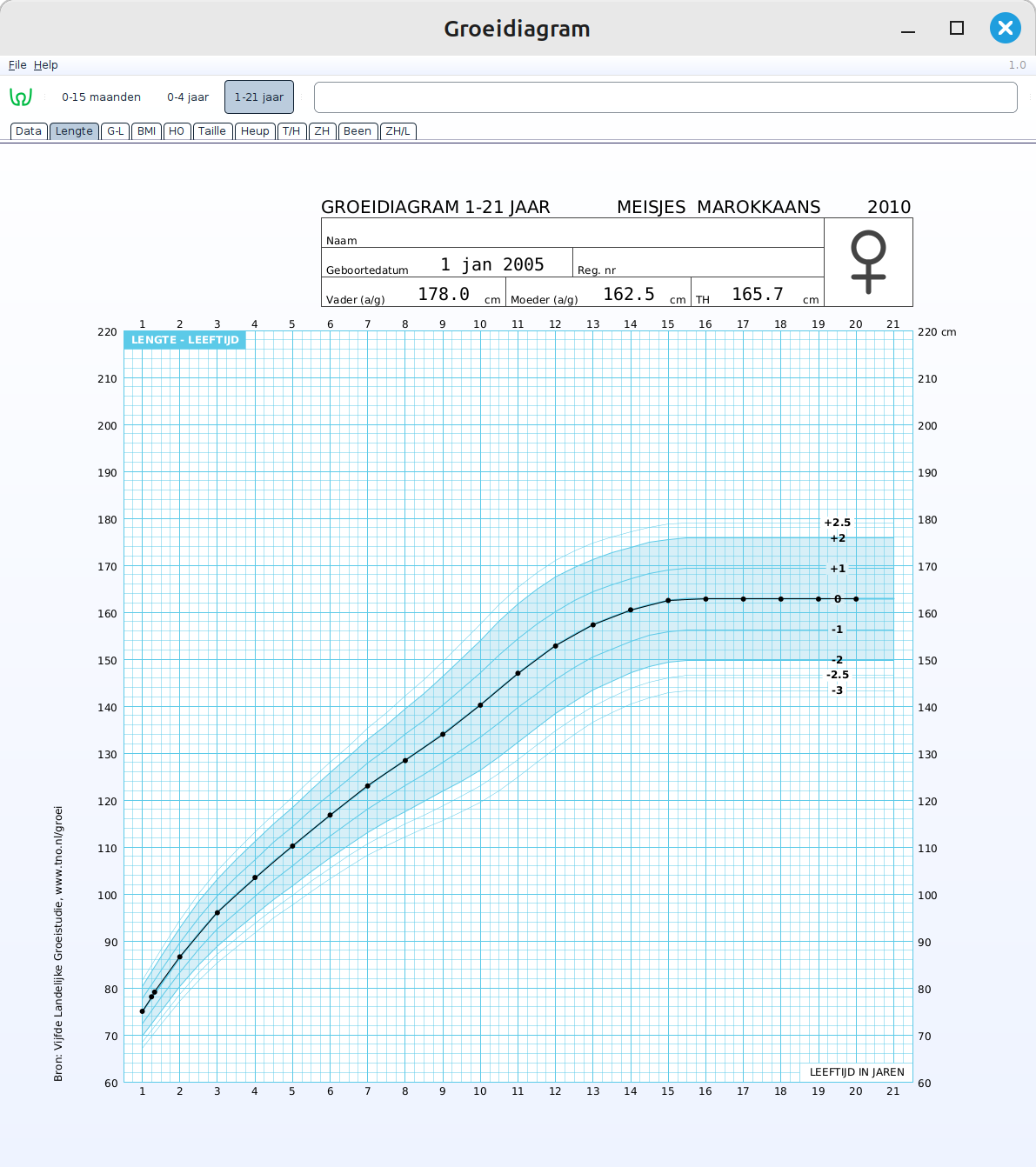Viewport: 1036px width, 1167px height.
Task: Switch to the Data tab
Action: tap(29, 131)
